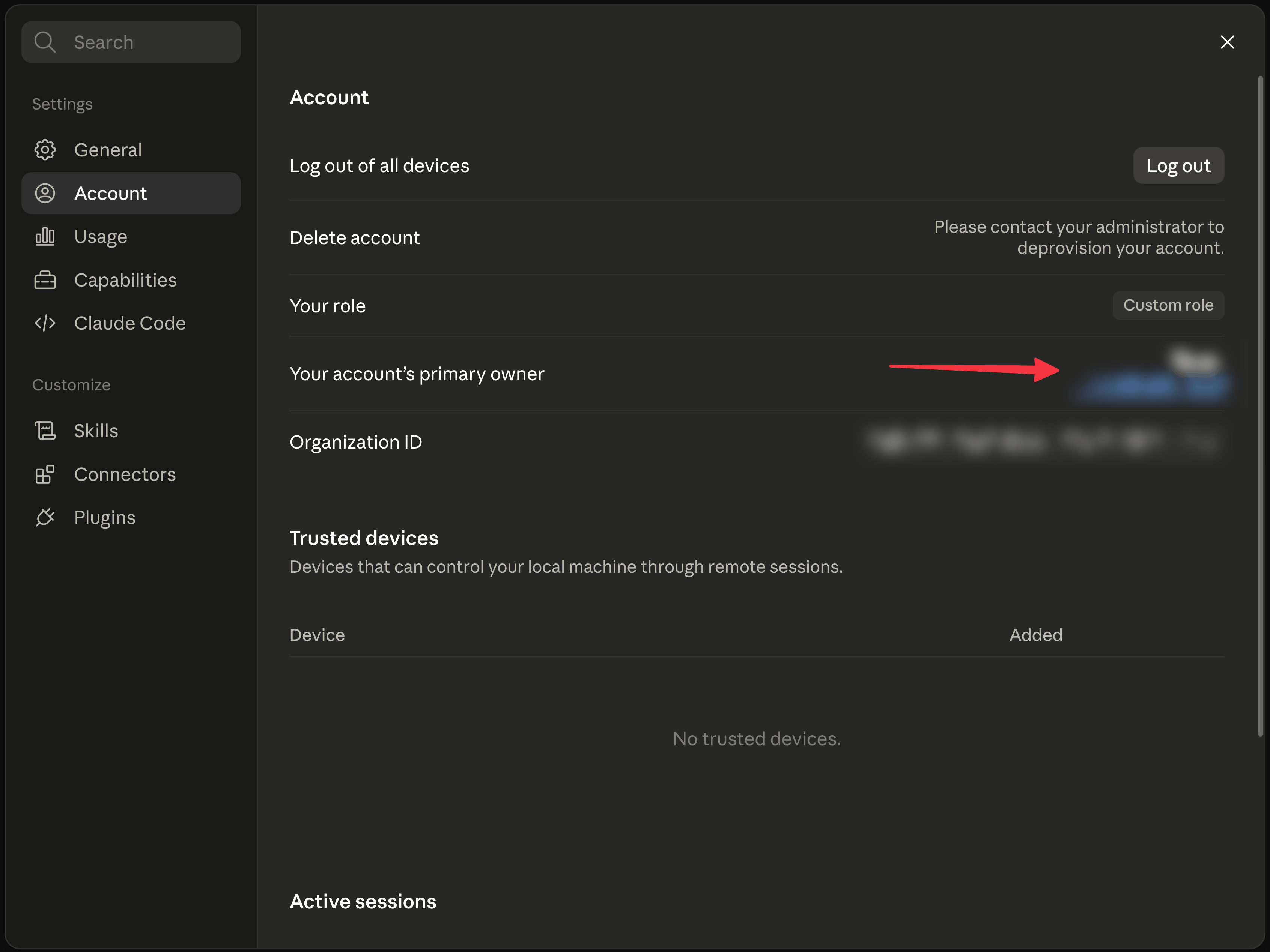
Task: Click the Capabilities briefcase icon
Action: [x=45, y=280]
